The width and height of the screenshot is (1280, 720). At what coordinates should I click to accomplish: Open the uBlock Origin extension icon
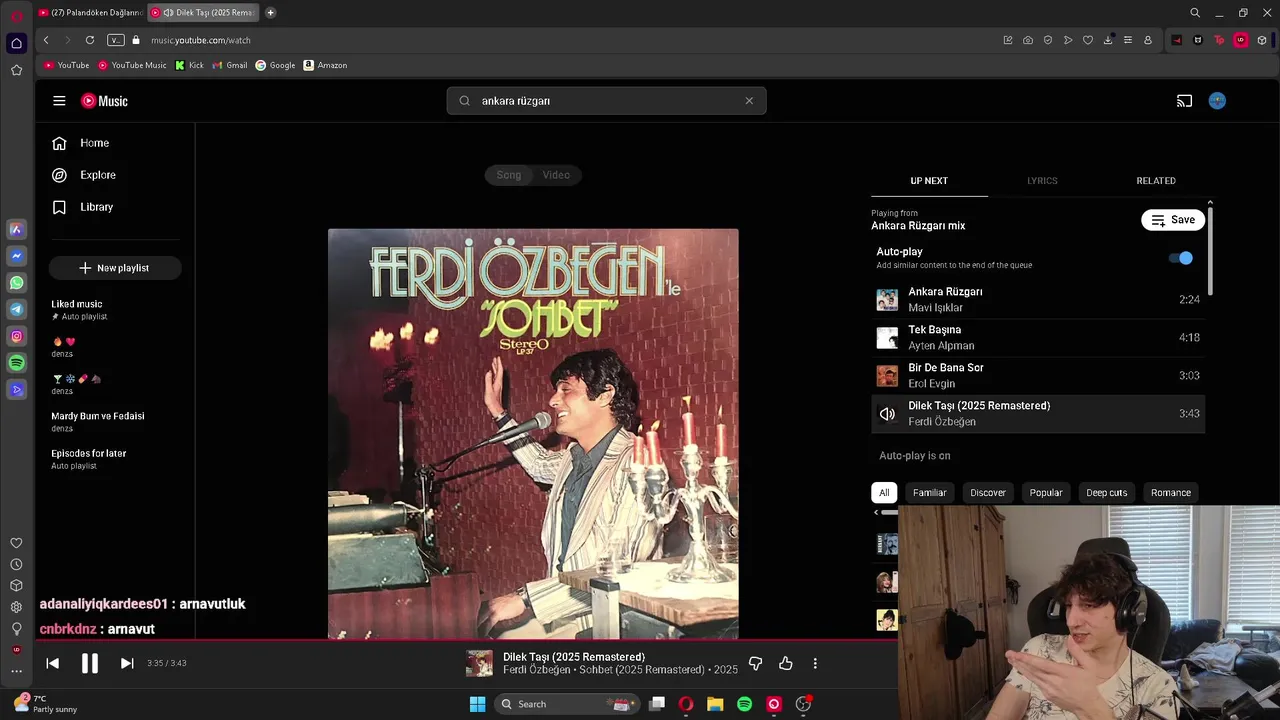[1241, 40]
